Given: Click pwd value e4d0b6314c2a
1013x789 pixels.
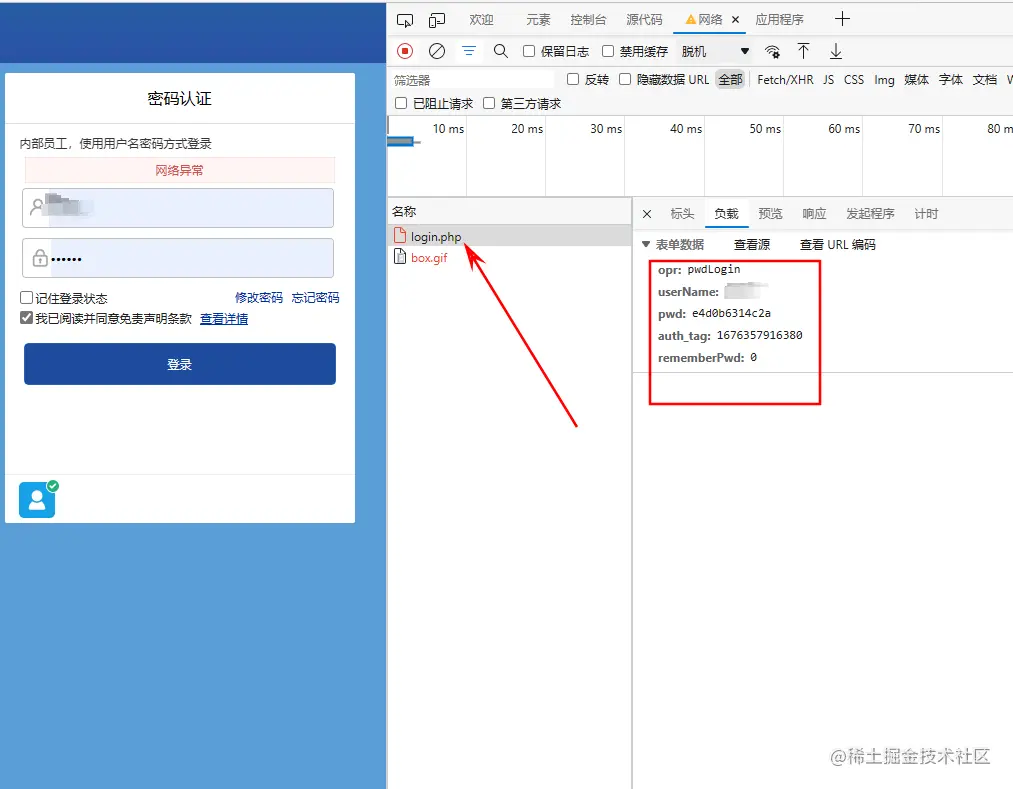Looking at the screenshot, I should point(731,313).
